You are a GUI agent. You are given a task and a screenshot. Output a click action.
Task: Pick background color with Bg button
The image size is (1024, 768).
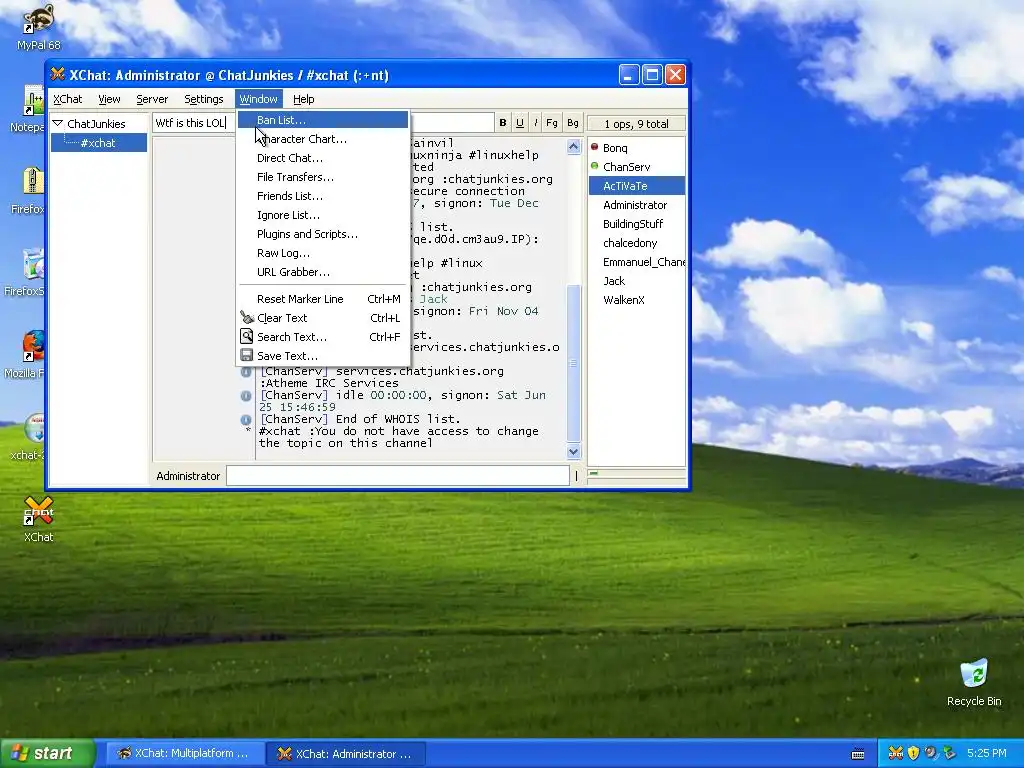coord(573,123)
